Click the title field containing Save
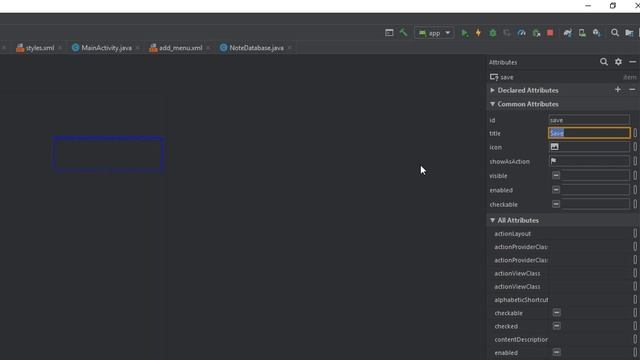Viewport: 640px width, 360px height. click(589, 133)
